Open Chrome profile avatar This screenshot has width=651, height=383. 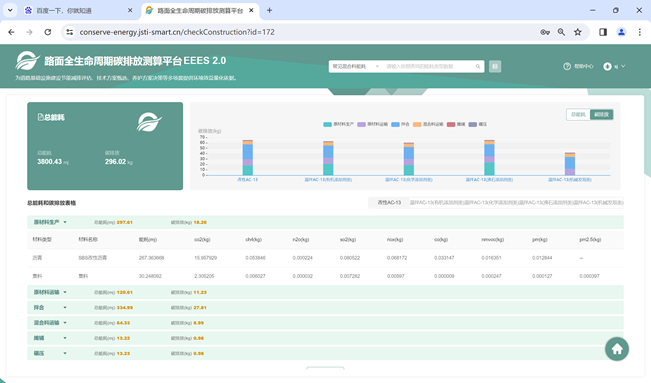pyautogui.click(x=621, y=32)
